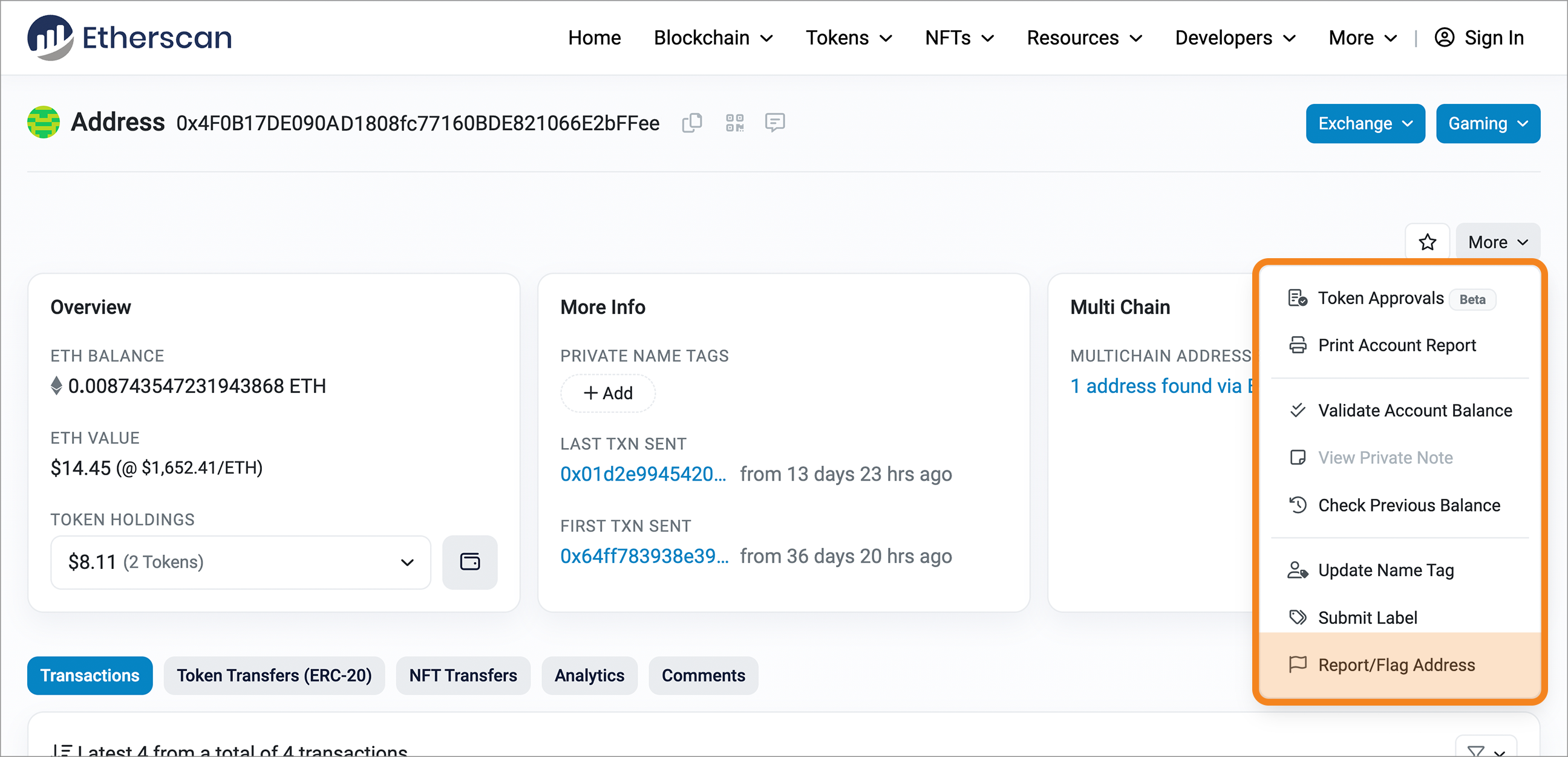Switch to Token Transfers (ERC-20) tab
This screenshot has width=1568, height=757.
[274, 675]
